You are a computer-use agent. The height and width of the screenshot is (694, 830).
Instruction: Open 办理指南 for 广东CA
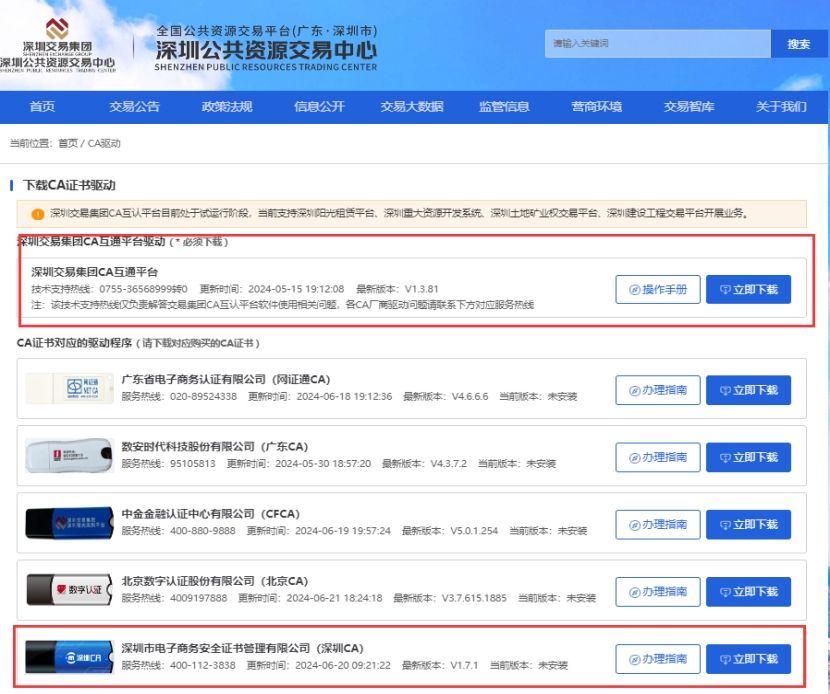657,457
